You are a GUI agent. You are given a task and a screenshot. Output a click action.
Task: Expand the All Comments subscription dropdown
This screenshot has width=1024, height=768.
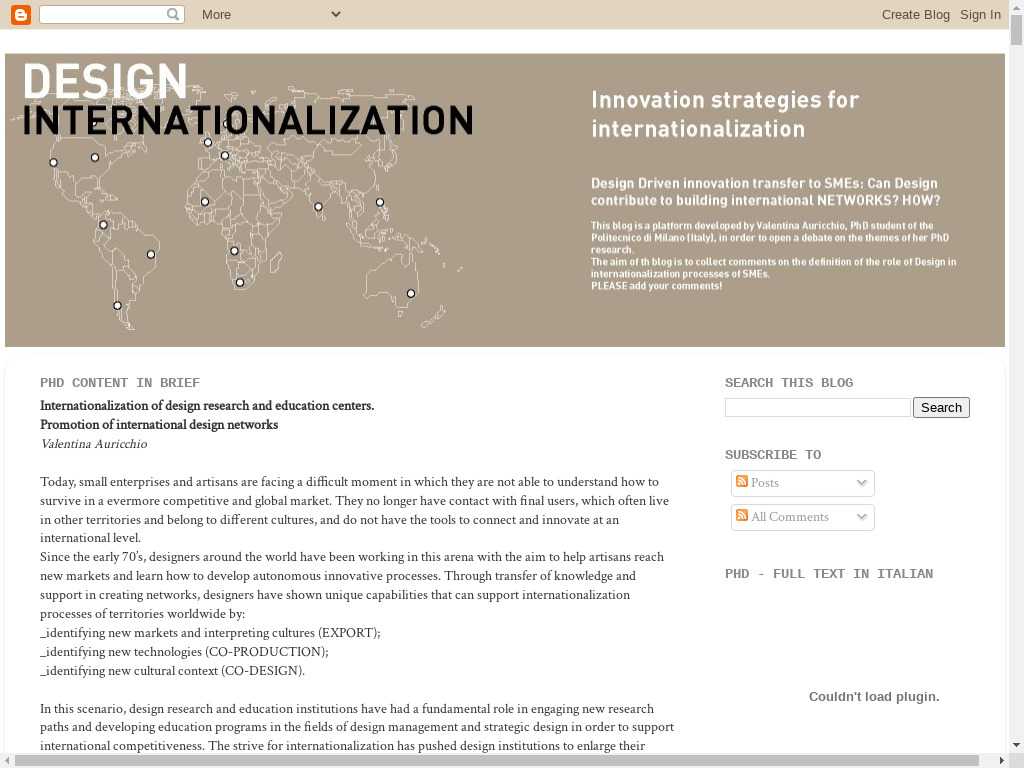tap(861, 517)
